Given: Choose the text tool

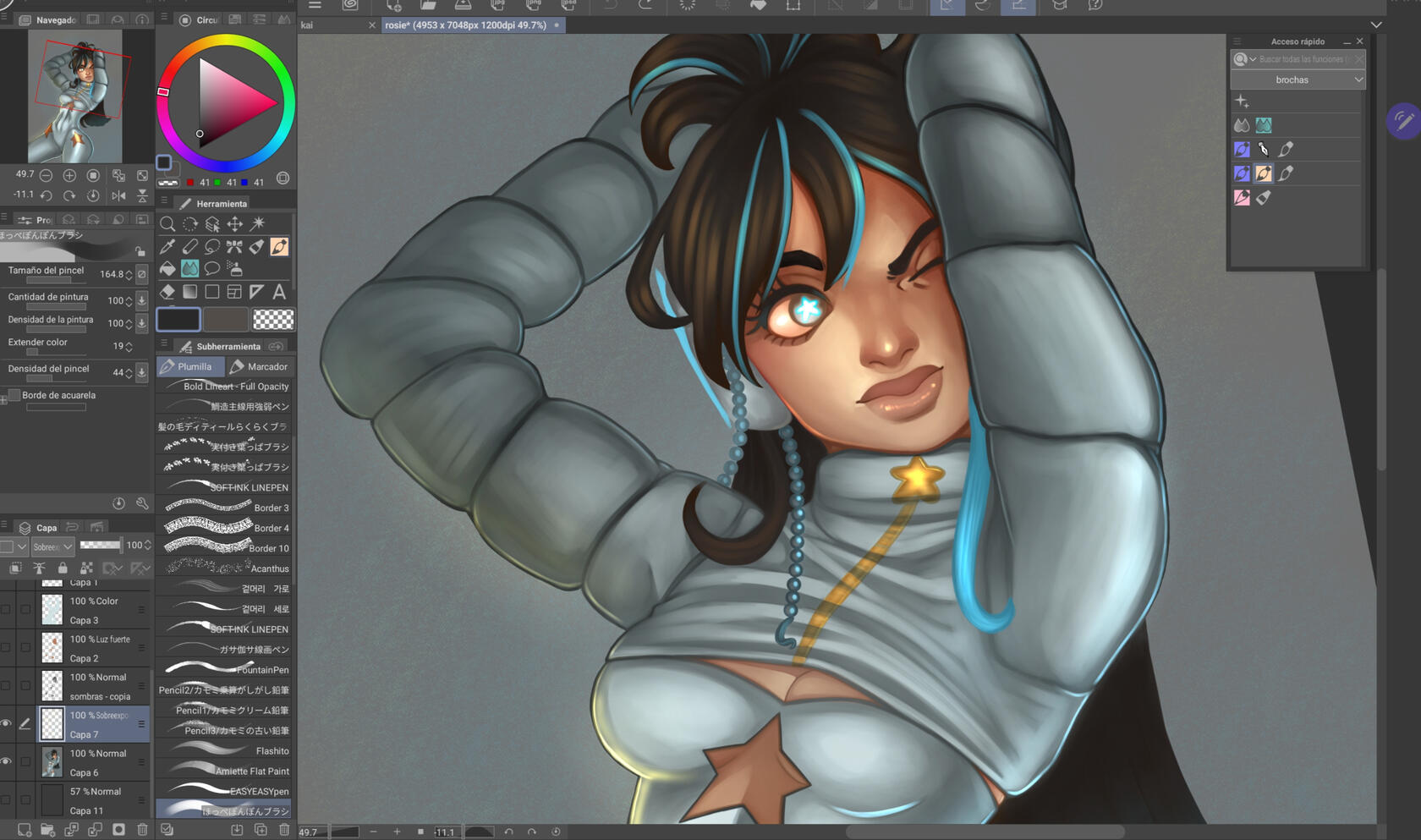Looking at the screenshot, I should click(279, 292).
